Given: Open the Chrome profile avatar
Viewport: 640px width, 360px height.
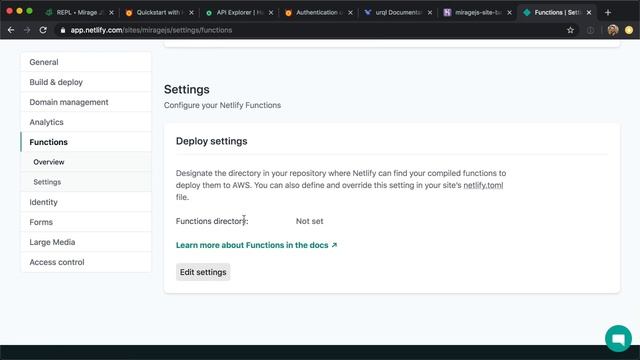Looking at the screenshot, I should tap(613, 30).
